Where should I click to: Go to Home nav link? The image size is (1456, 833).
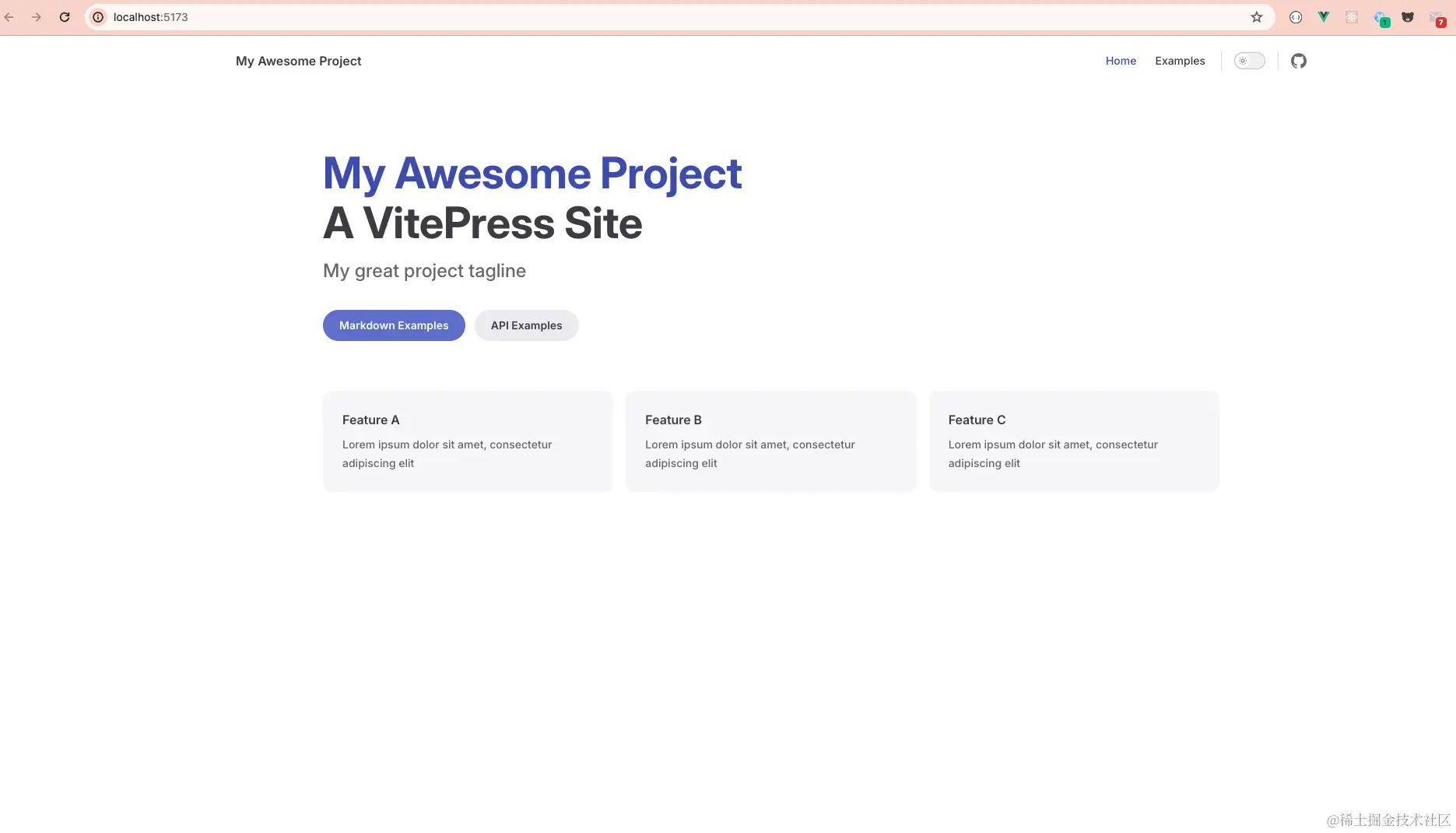pyautogui.click(x=1121, y=61)
